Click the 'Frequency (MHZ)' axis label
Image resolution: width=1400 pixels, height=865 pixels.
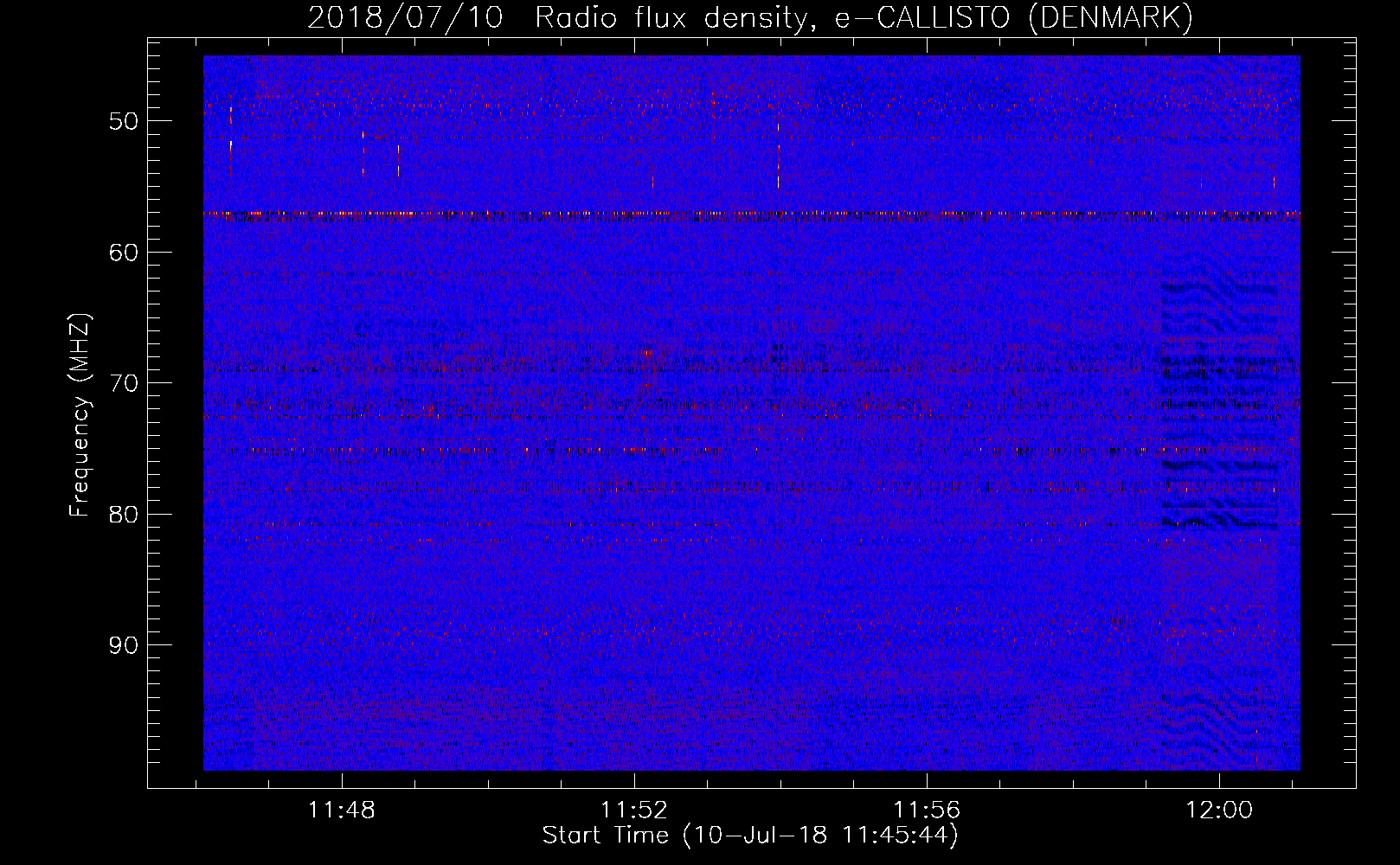click(80, 415)
